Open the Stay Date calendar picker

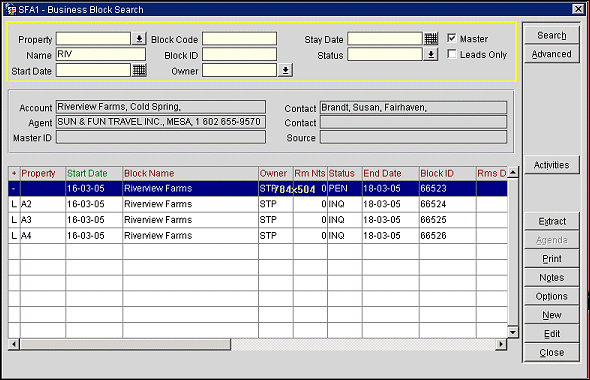431,39
